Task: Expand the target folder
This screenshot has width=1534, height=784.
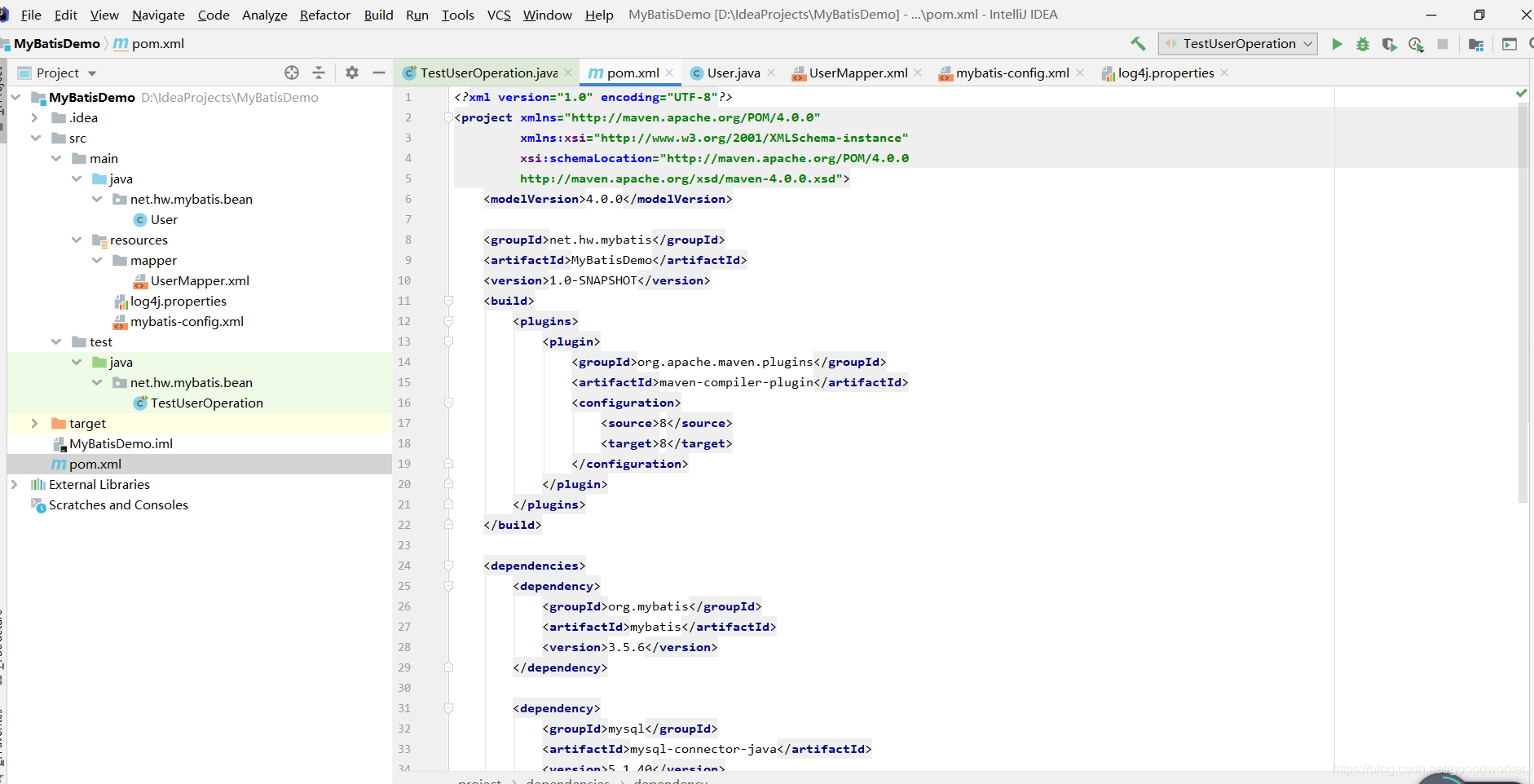Action: tap(35, 423)
